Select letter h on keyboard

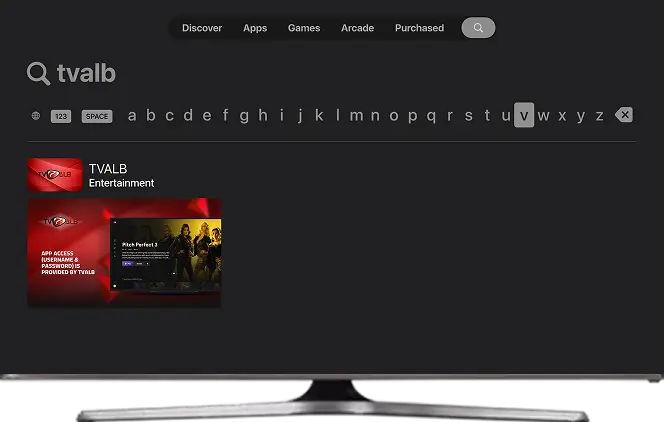pyautogui.click(x=263, y=115)
